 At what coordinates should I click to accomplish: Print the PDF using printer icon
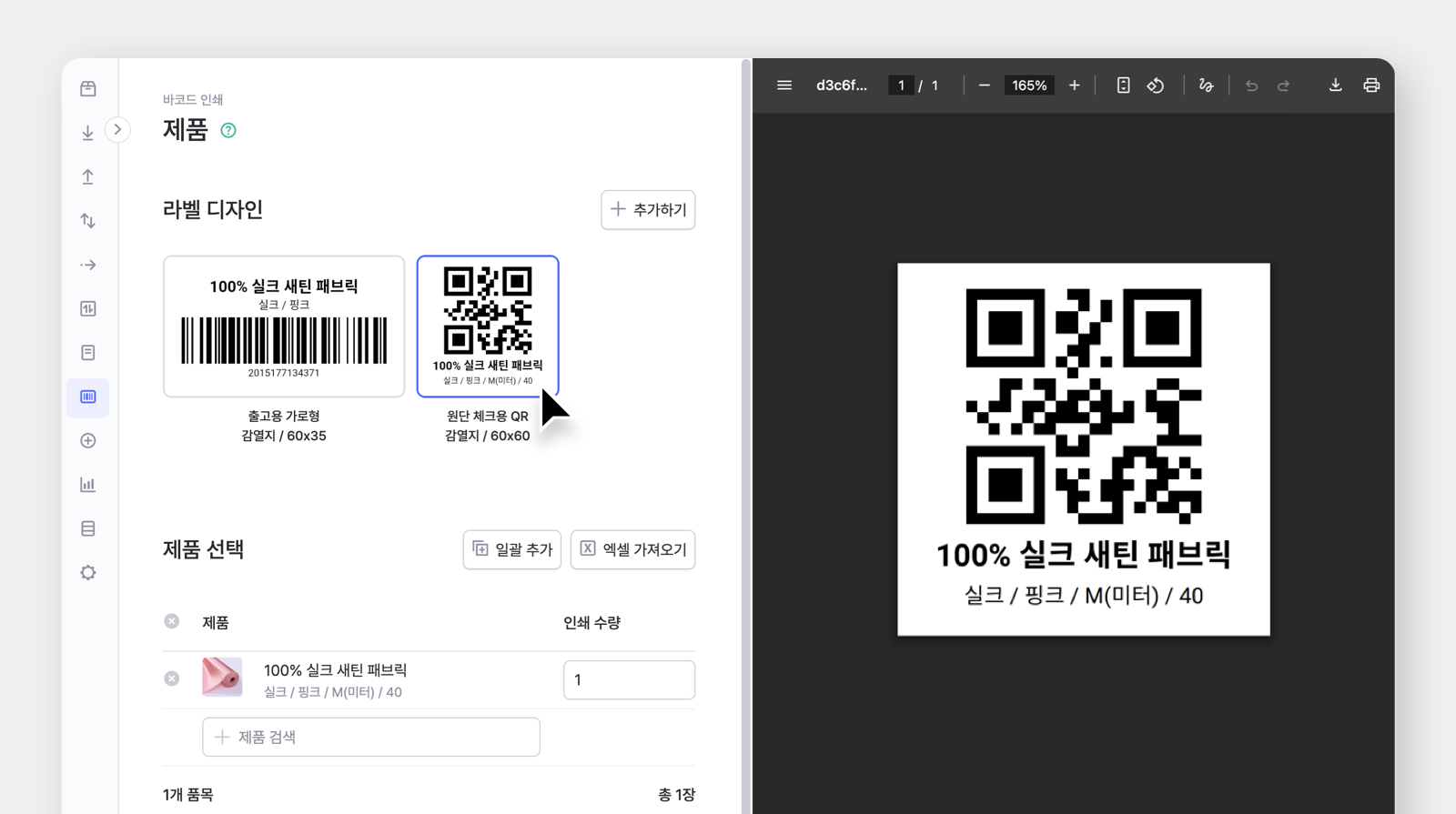click(x=1371, y=85)
